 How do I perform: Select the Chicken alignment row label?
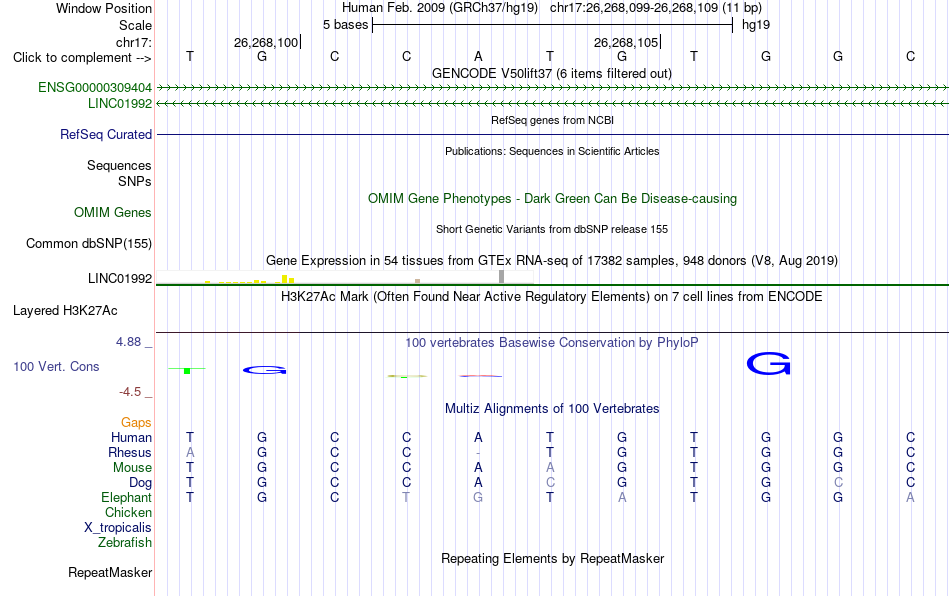[128, 512]
